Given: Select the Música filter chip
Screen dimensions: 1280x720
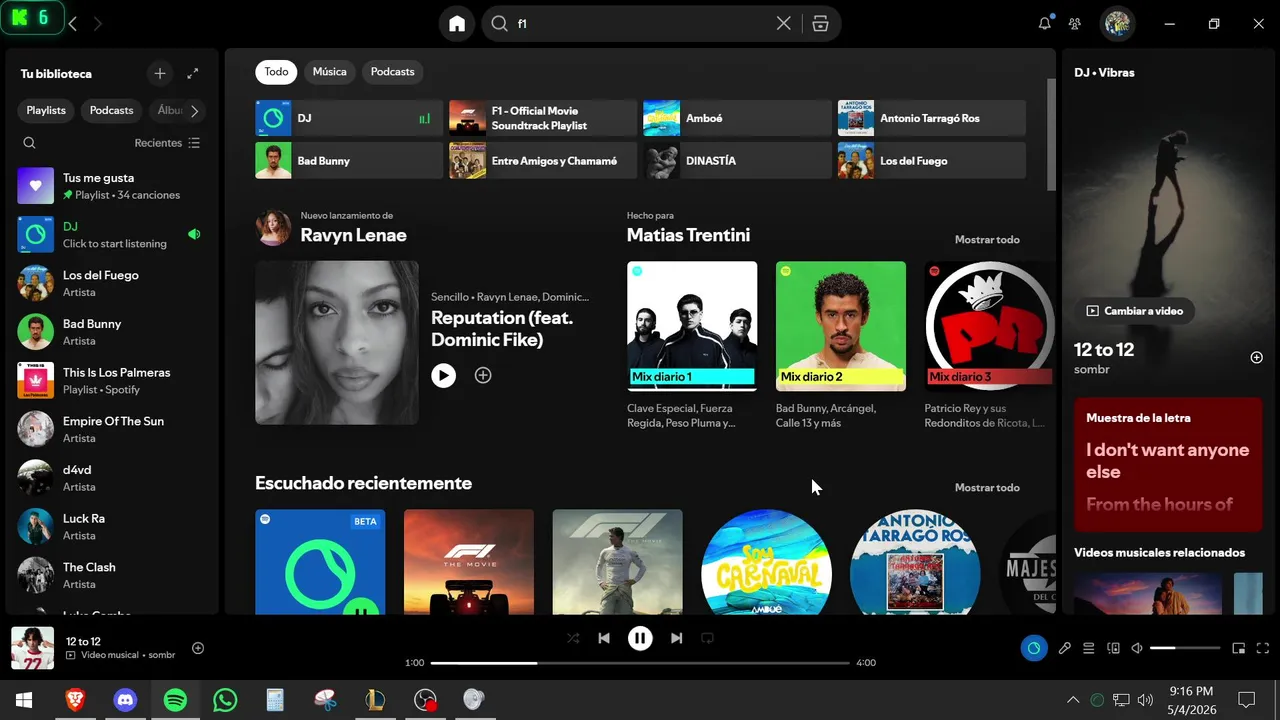Looking at the screenshot, I should click(330, 72).
